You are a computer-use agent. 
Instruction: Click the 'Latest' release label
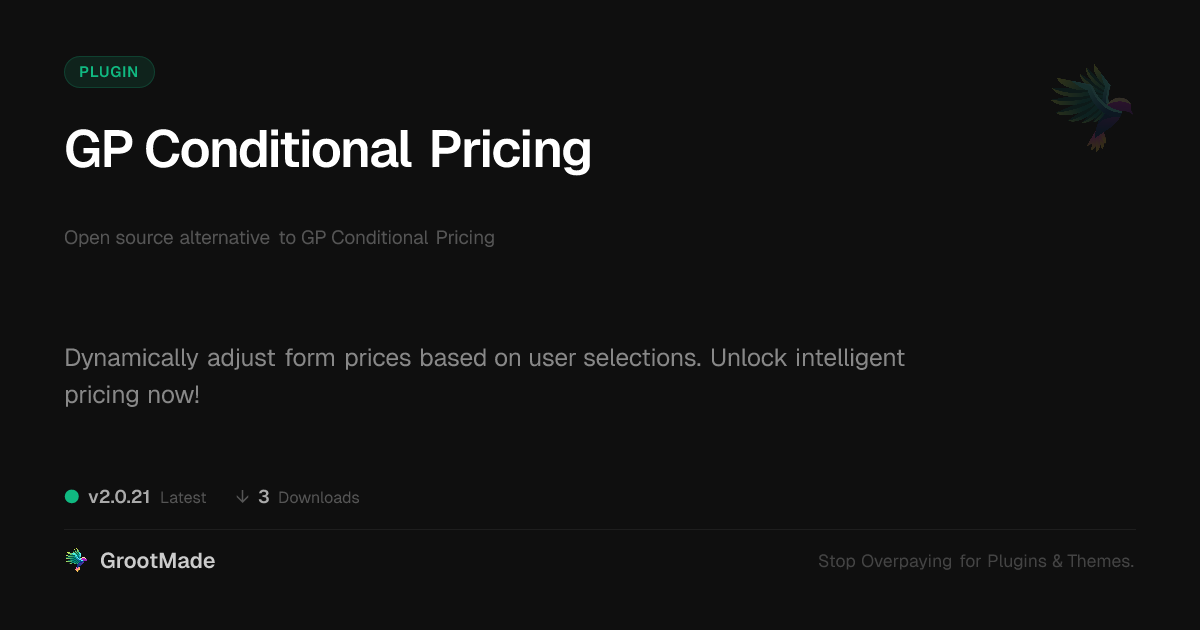coord(183,498)
